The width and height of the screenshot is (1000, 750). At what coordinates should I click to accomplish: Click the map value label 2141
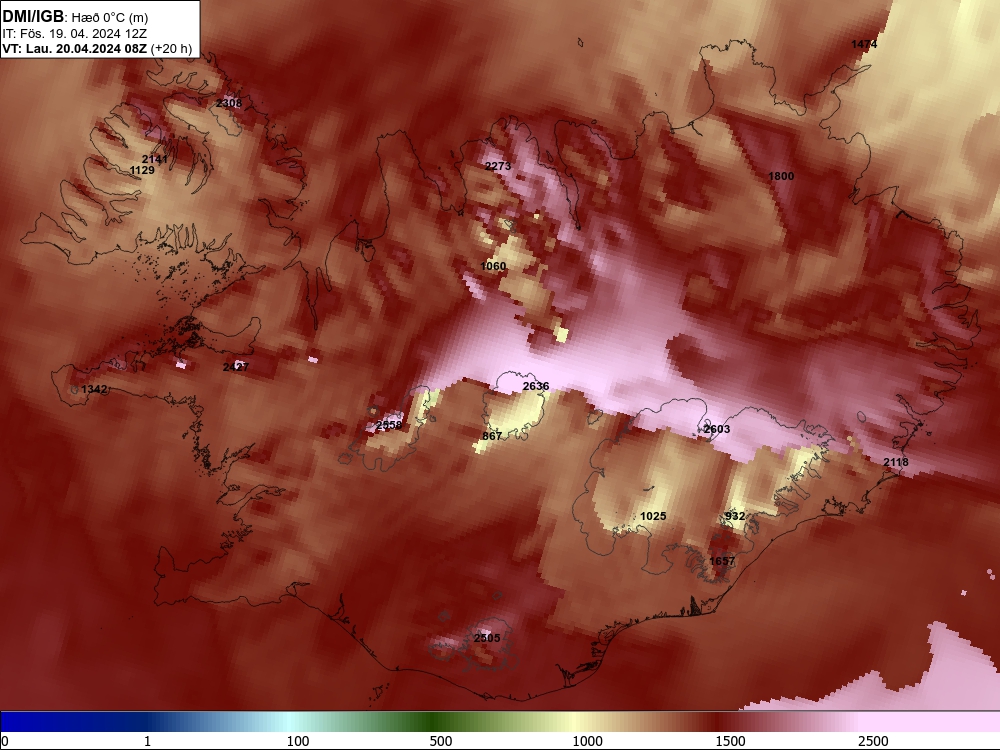[x=154, y=159]
